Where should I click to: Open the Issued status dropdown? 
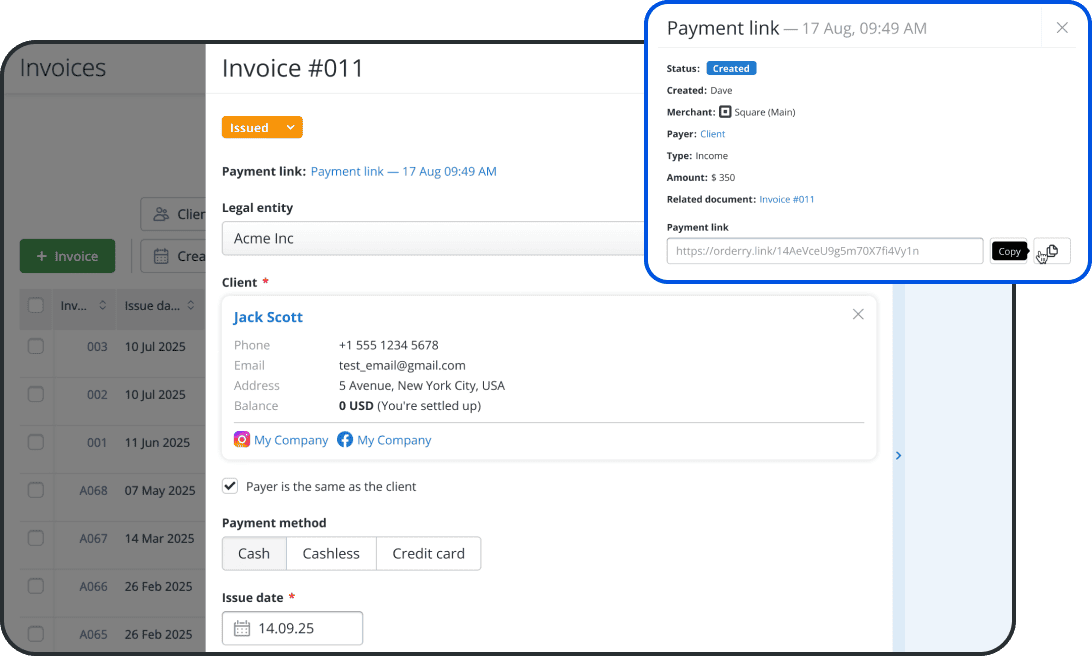(x=262, y=127)
